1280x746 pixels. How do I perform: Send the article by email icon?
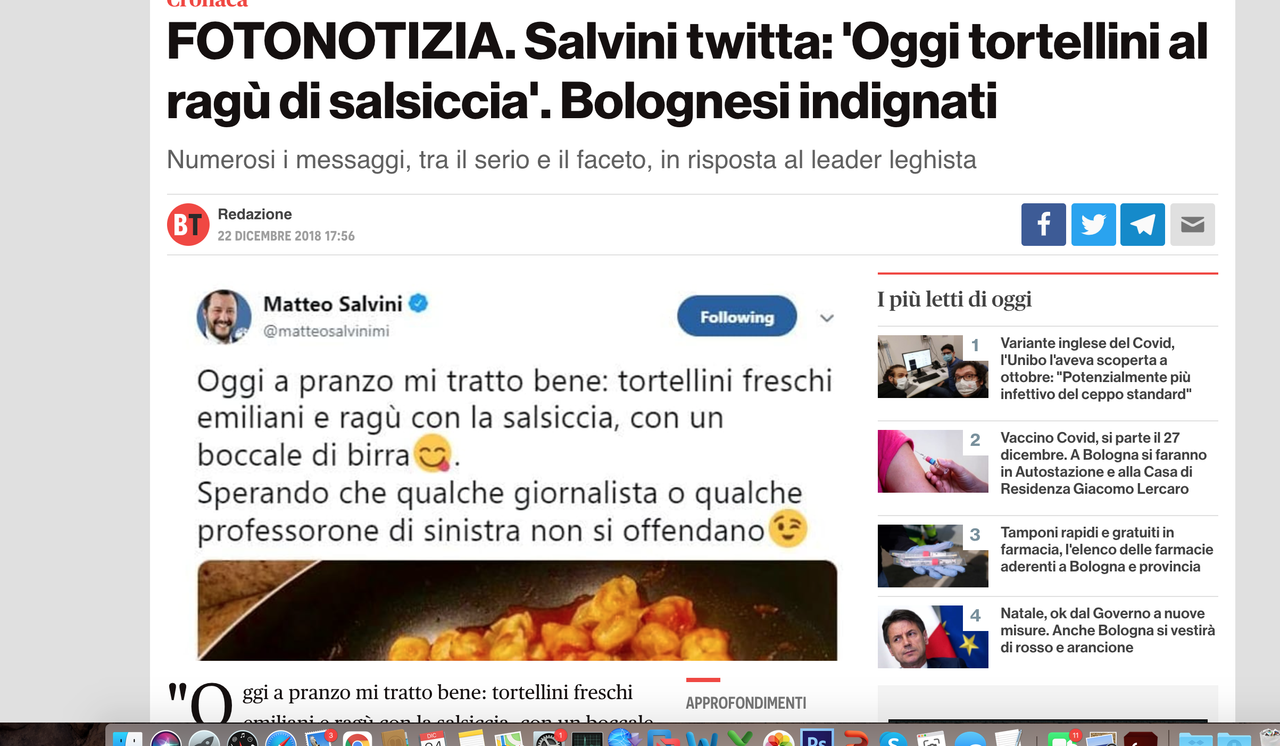[1192, 224]
